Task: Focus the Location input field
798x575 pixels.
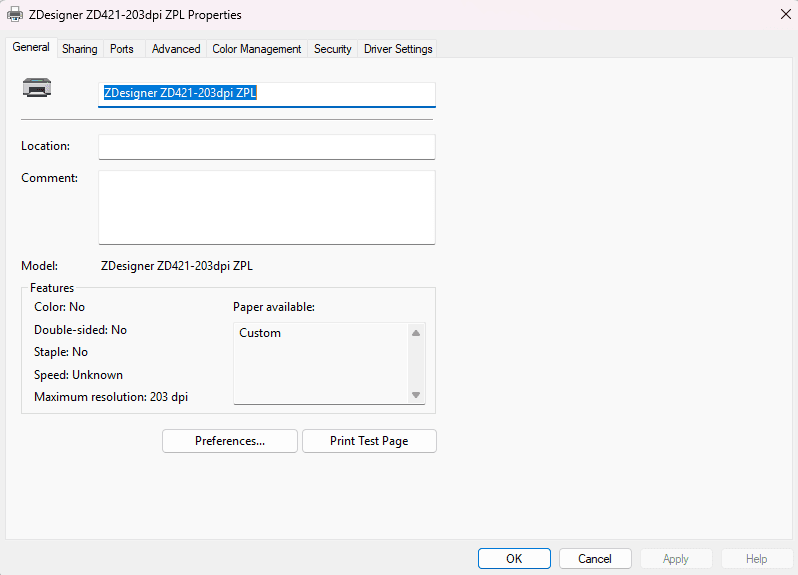Action: [266, 147]
